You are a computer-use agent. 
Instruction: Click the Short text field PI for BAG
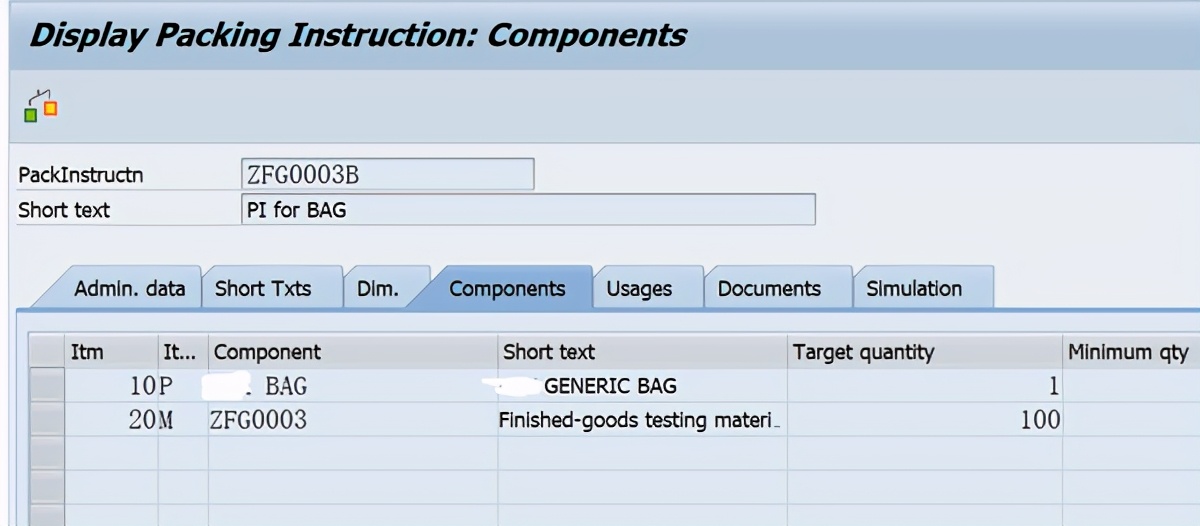pyautogui.click(x=527, y=210)
